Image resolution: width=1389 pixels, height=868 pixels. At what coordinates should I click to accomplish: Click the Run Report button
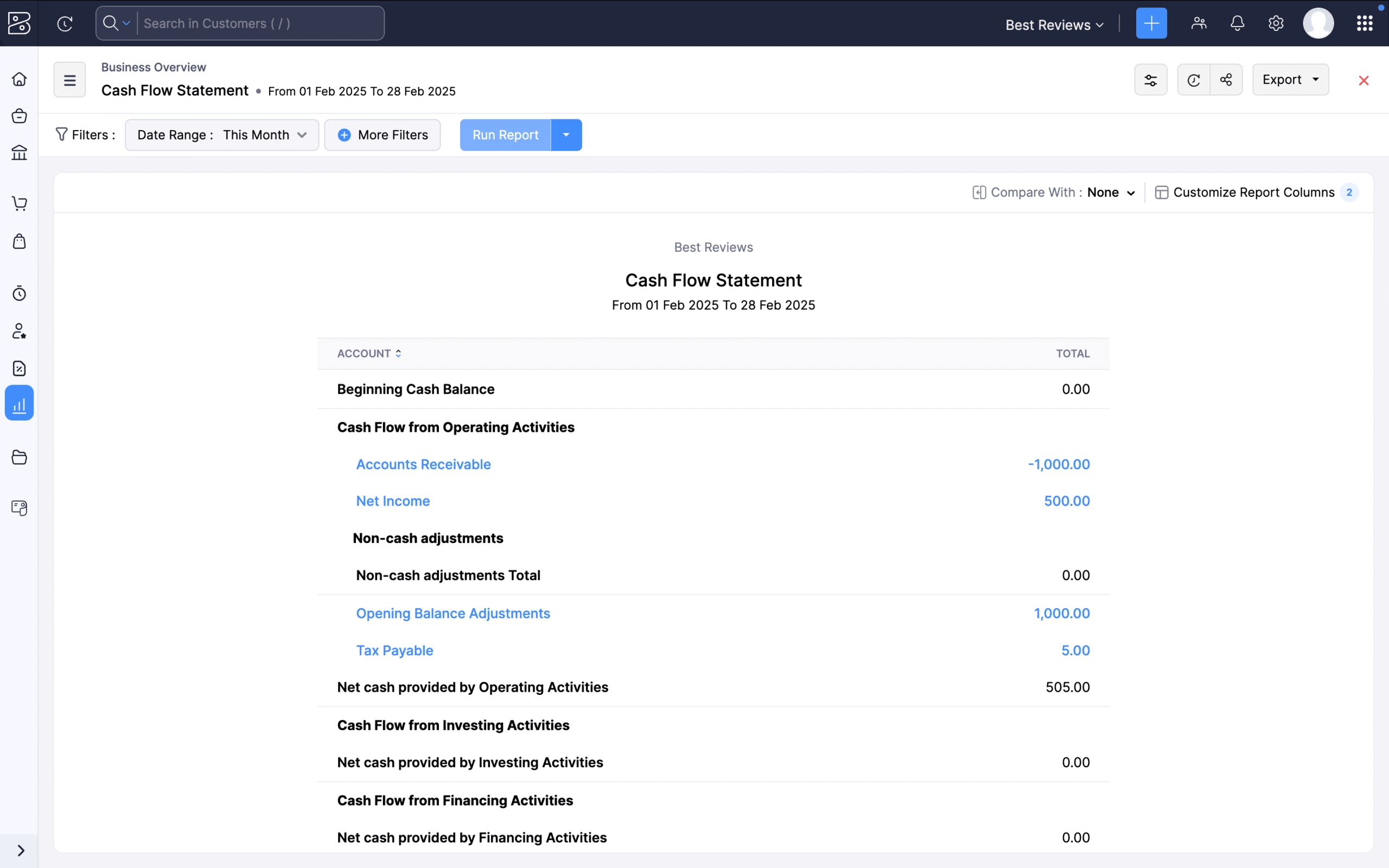[x=505, y=135]
